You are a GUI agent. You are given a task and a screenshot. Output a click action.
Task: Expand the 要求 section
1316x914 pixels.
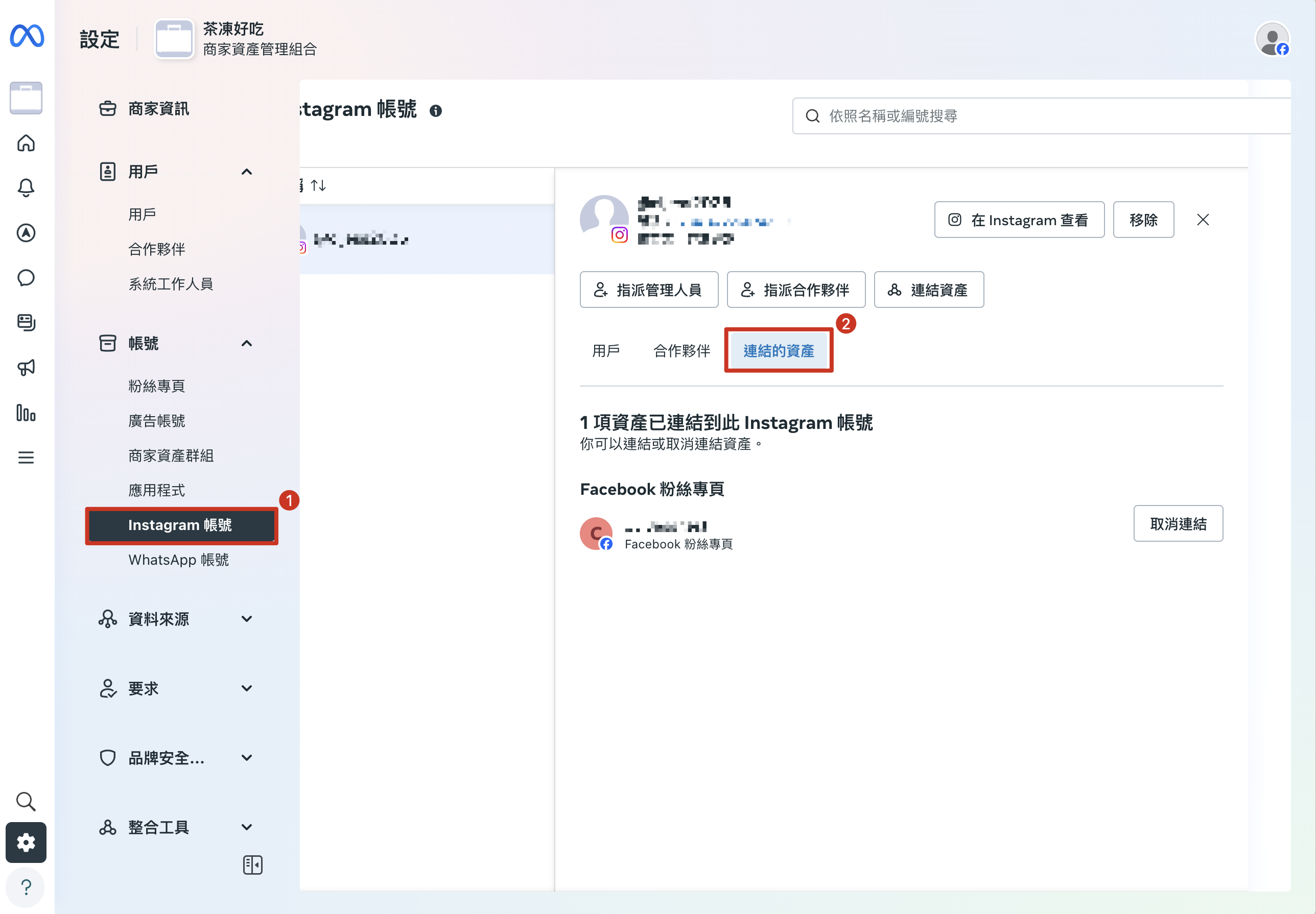[x=175, y=688]
